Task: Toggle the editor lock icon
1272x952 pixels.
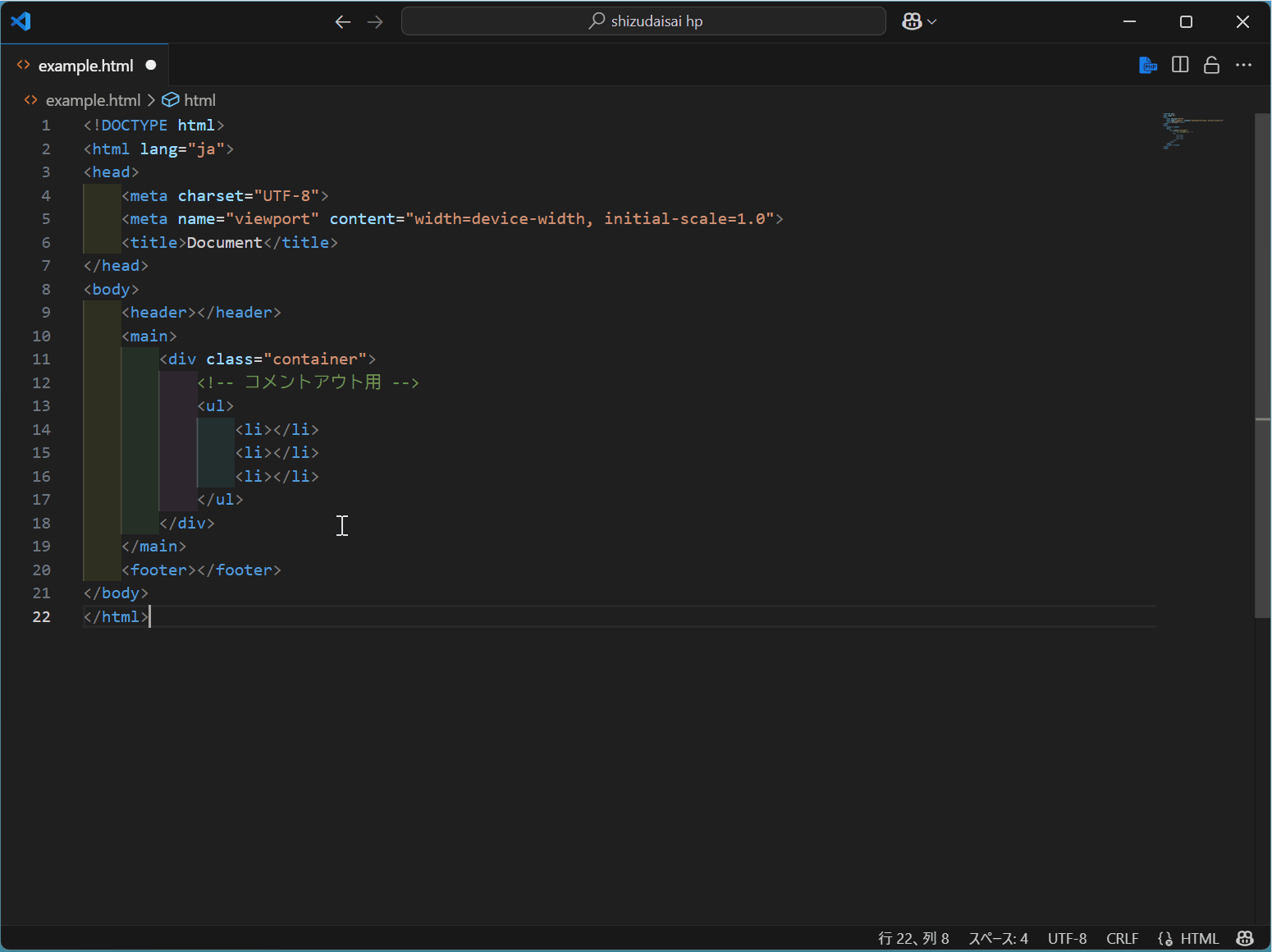Action: coord(1211,65)
